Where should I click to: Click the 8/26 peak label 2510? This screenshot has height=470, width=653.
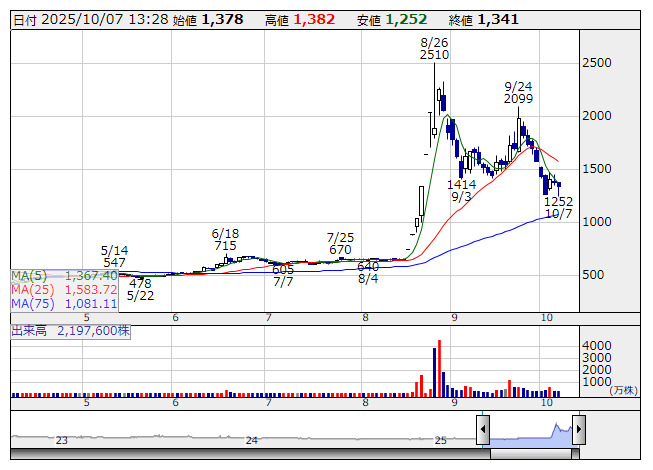coord(434,56)
